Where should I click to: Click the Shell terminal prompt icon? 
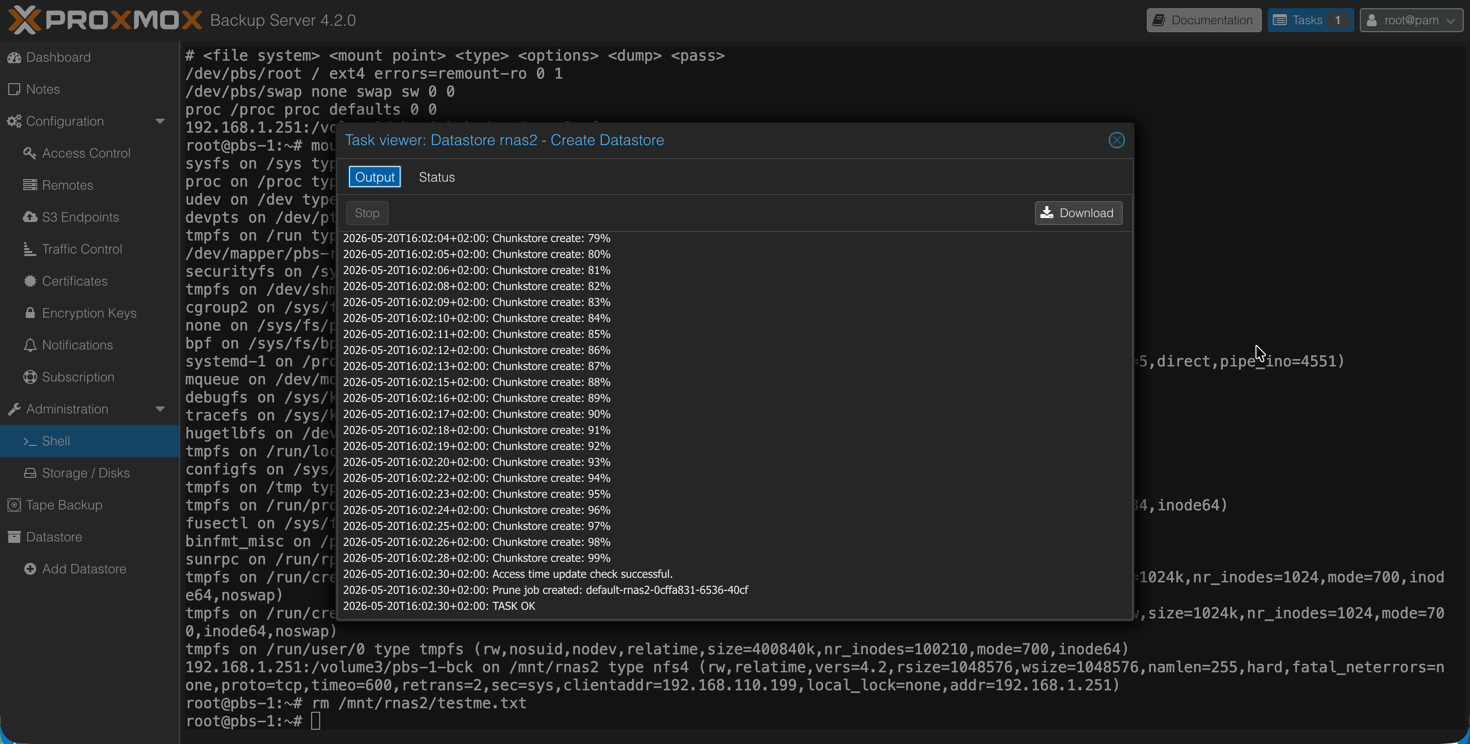coord(30,441)
